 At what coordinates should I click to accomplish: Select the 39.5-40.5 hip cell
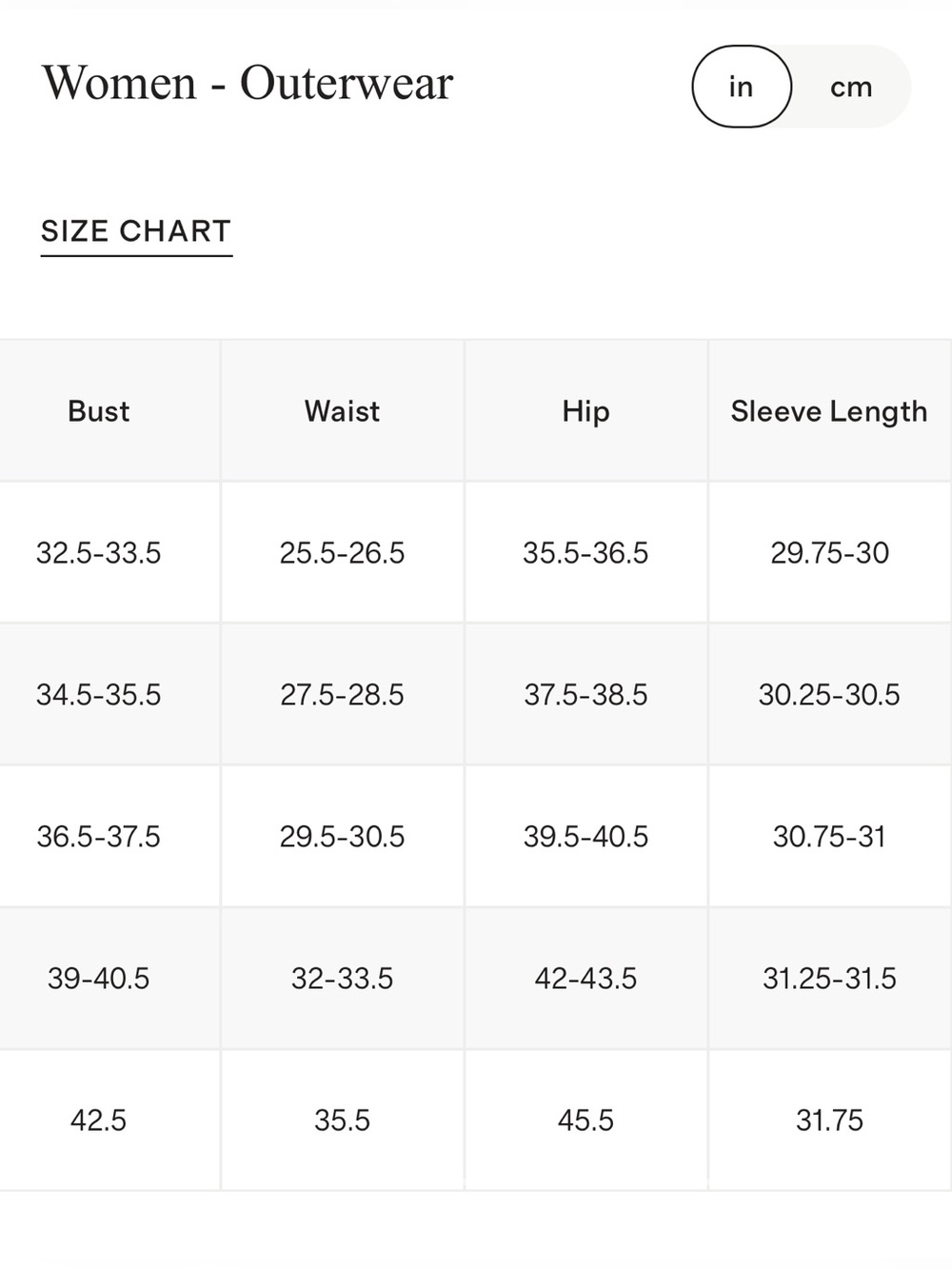[x=586, y=836]
